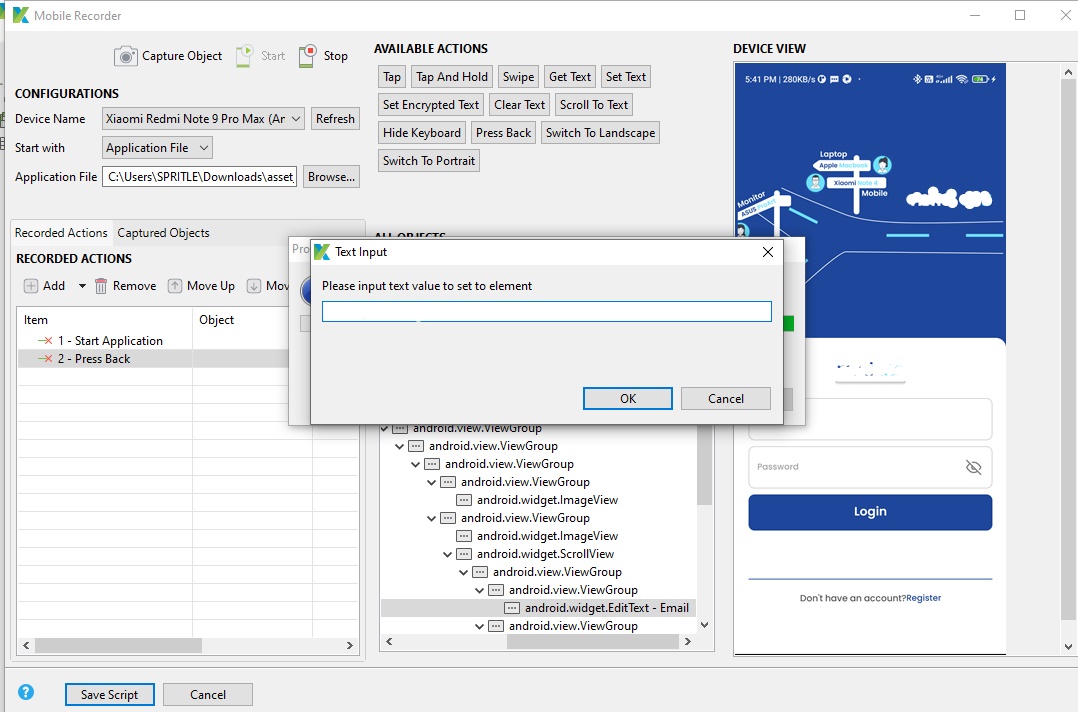Click the Remove trash icon
Image resolution: width=1078 pixels, height=712 pixels.
pos(101,286)
